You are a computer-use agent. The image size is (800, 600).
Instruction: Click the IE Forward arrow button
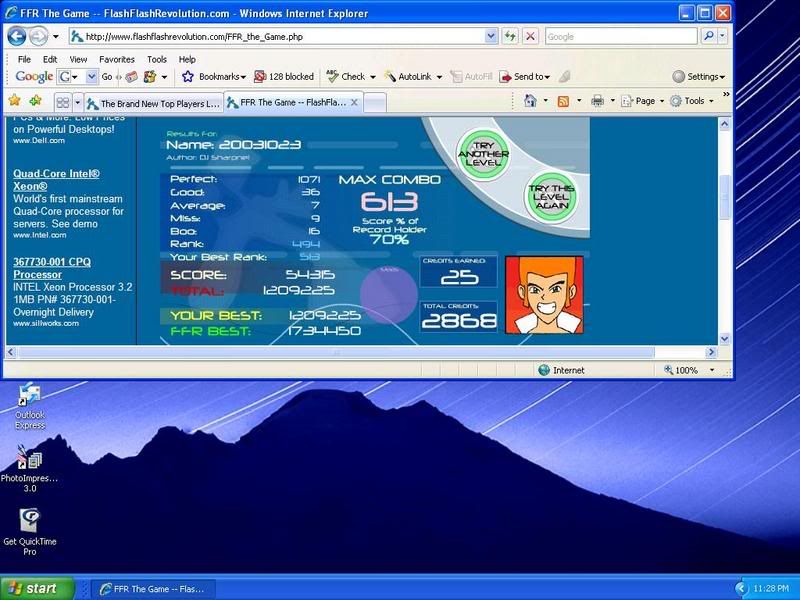coord(38,36)
